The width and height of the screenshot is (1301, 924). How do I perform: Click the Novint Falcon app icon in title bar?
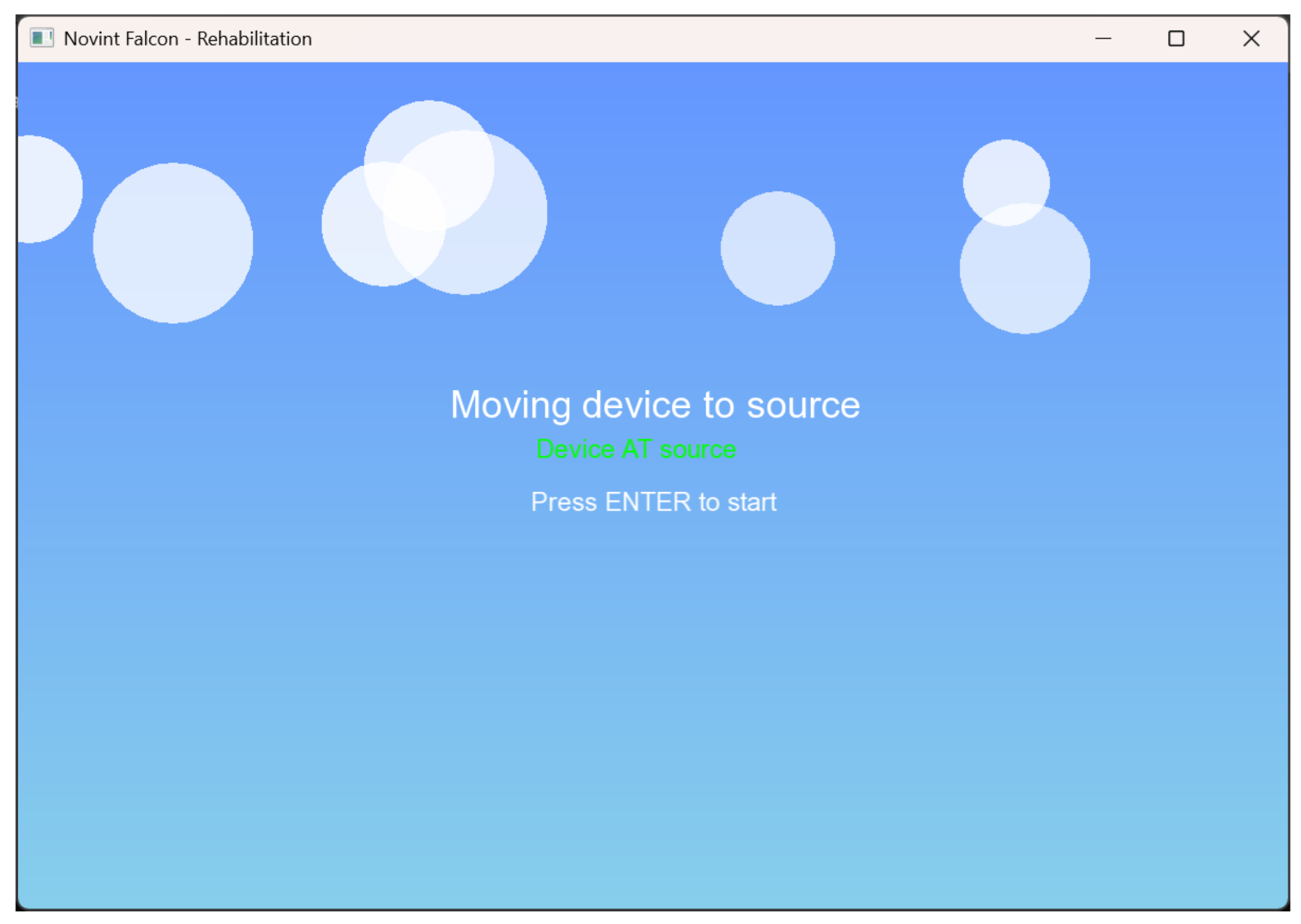[41, 38]
